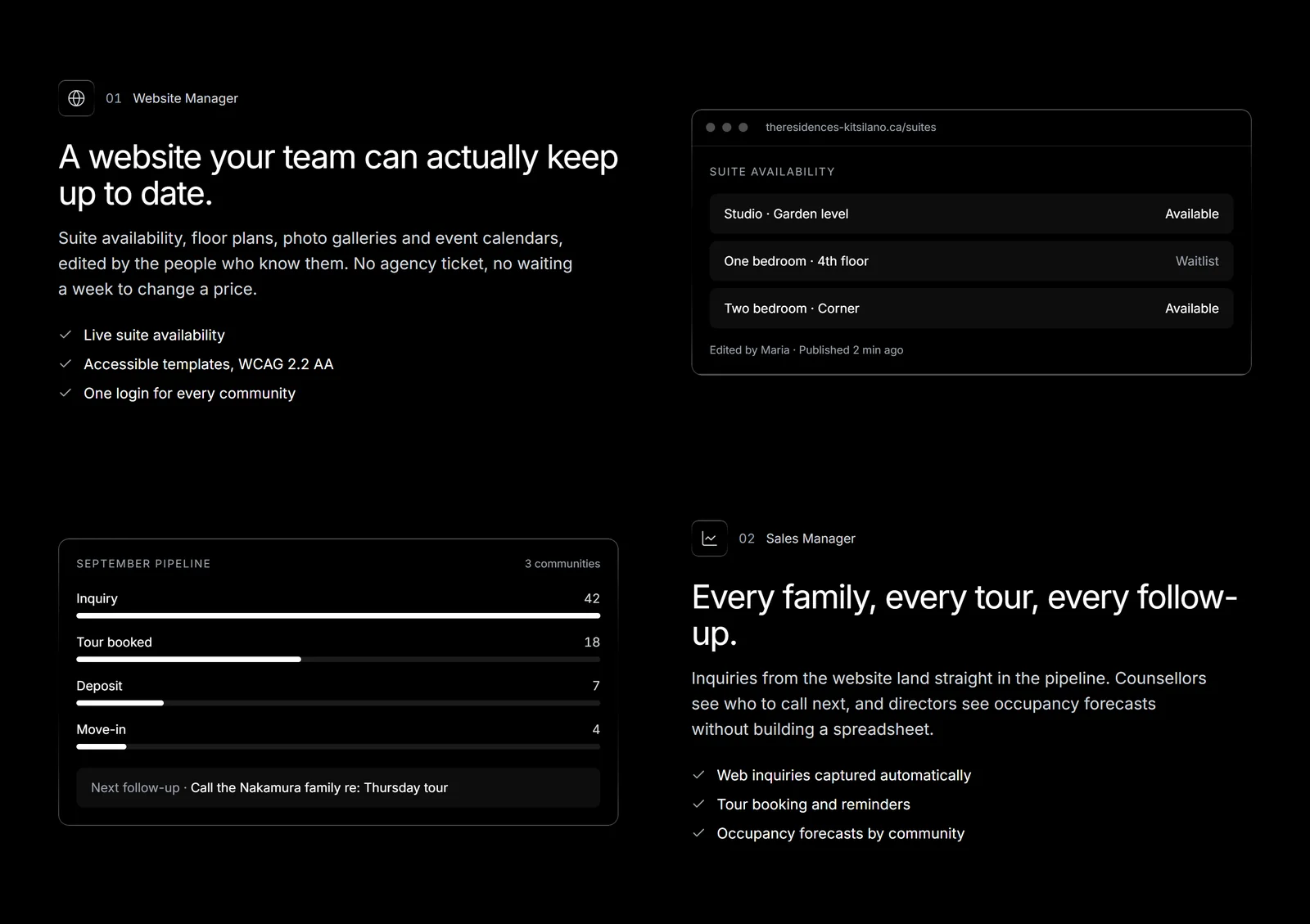Click the first browser window dot
Screen dimensions: 1310x924
tap(711, 127)
